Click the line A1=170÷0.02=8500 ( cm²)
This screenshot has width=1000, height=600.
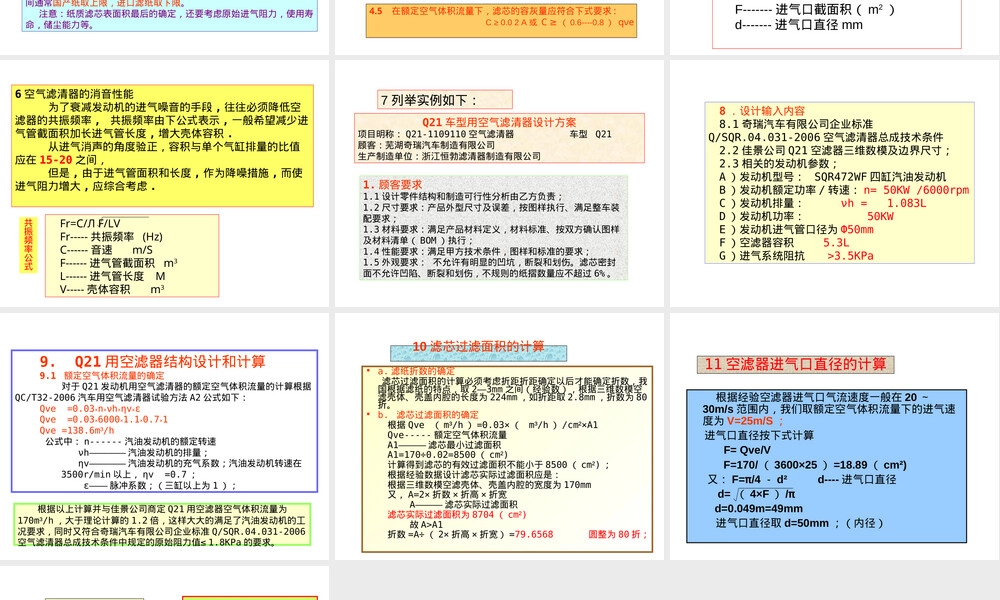pyautogui.click(x=448, y=455)
